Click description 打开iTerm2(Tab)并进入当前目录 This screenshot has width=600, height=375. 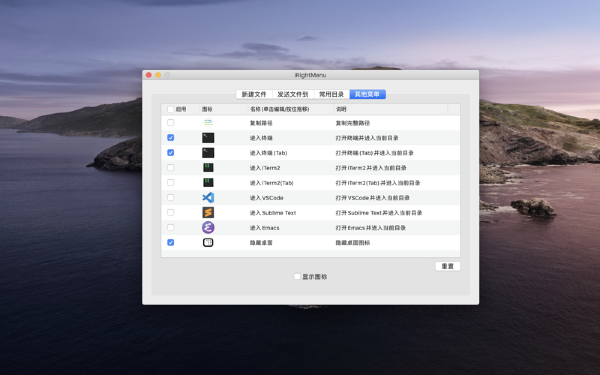(378, 183)
